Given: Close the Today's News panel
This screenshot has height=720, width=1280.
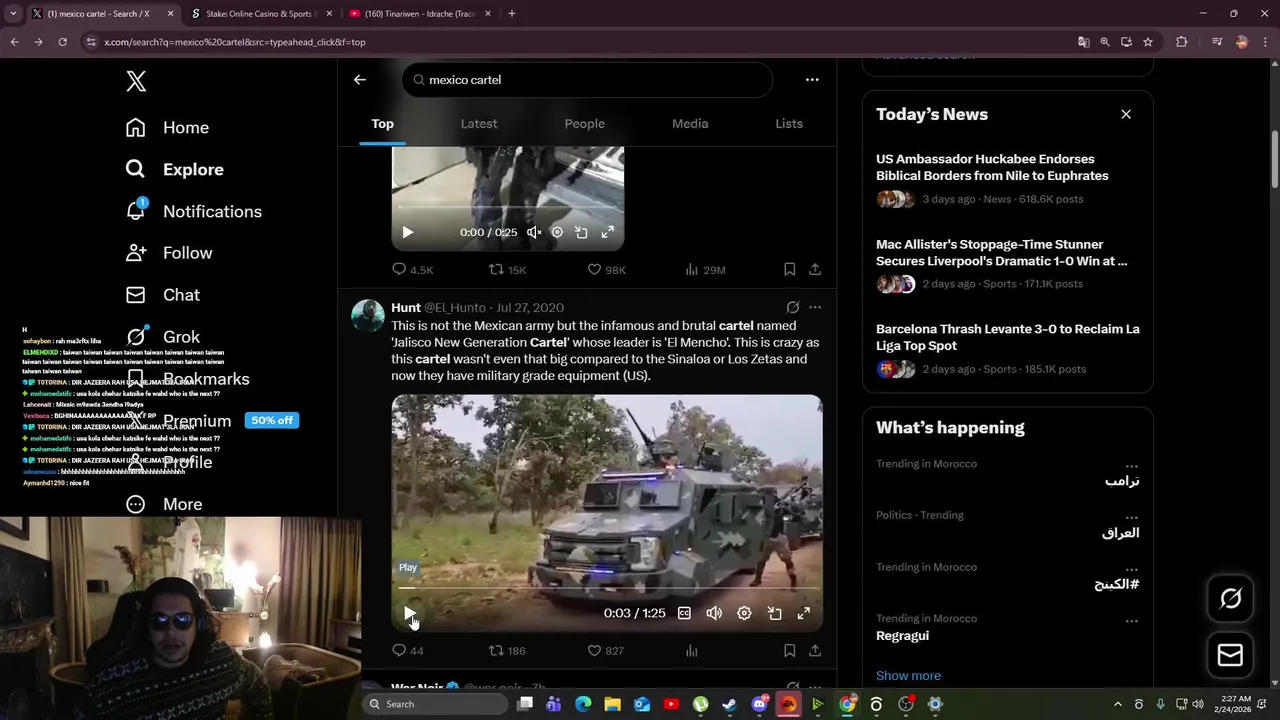Looking at the screenshot, I should coord(1126,114).
